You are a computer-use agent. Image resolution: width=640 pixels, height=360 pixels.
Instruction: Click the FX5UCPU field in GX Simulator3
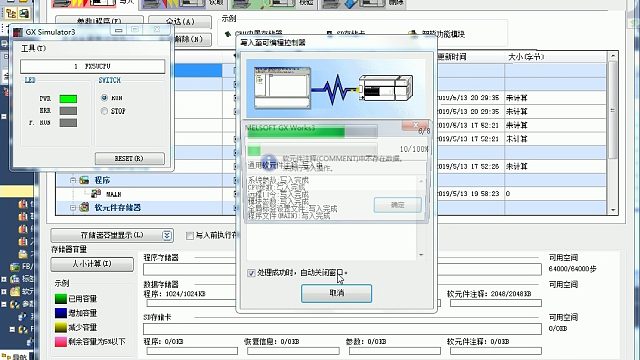pos(93,66)
